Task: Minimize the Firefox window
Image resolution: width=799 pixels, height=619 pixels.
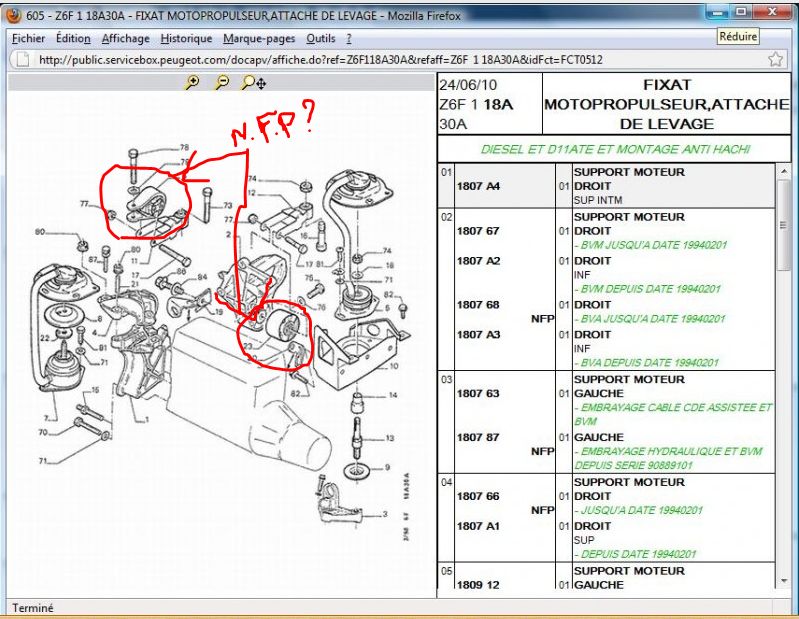Action: click(x=717, y=12)
